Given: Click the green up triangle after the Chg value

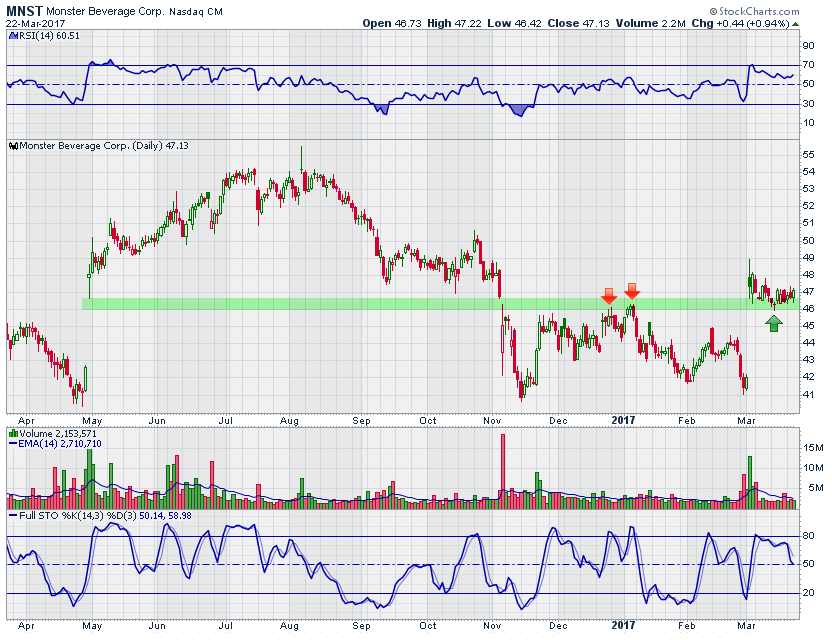Looking at the screenshot, I should coord(795,24).
